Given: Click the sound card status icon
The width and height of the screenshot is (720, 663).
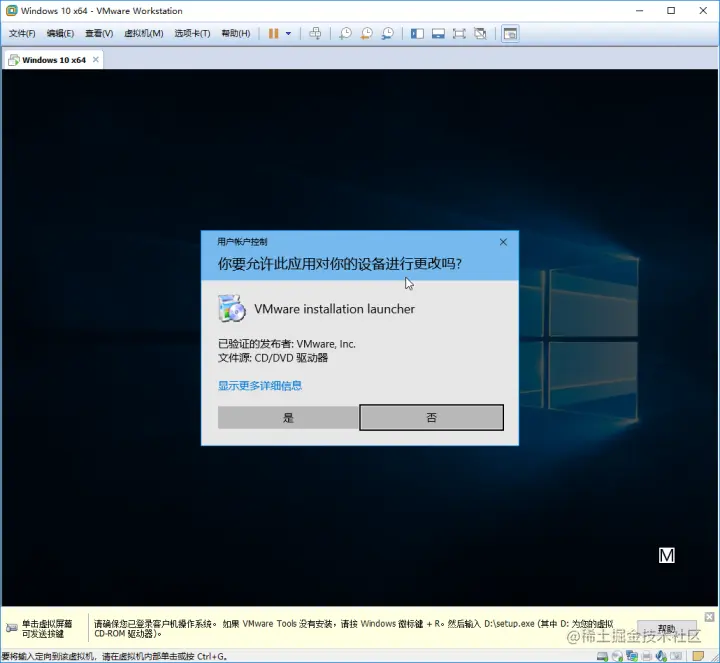Looking at the screenshot, I should [x=661, y=656].
